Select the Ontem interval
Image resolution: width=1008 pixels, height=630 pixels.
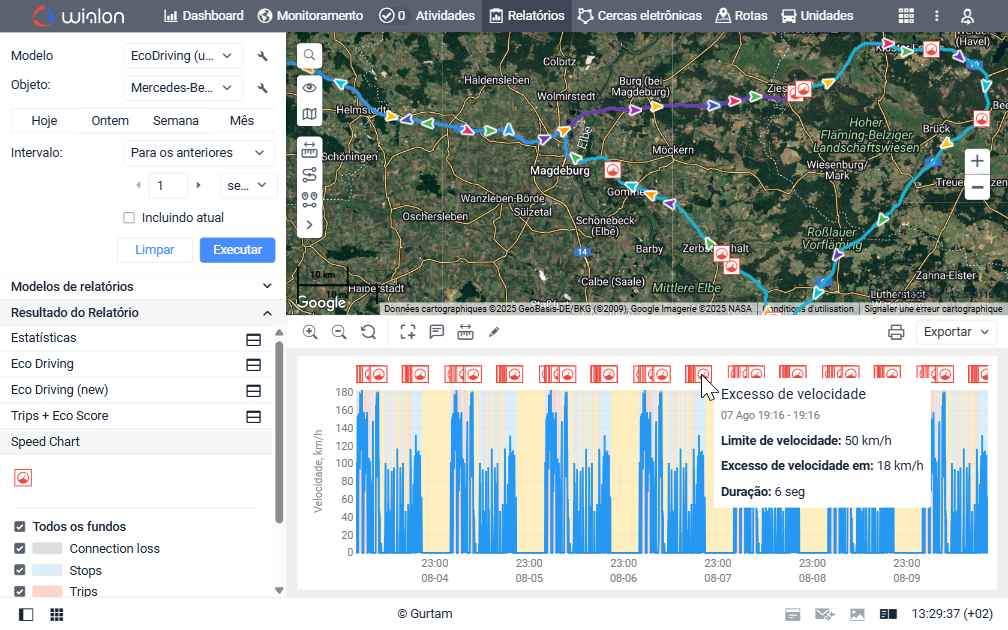click(x=110, y=121)
